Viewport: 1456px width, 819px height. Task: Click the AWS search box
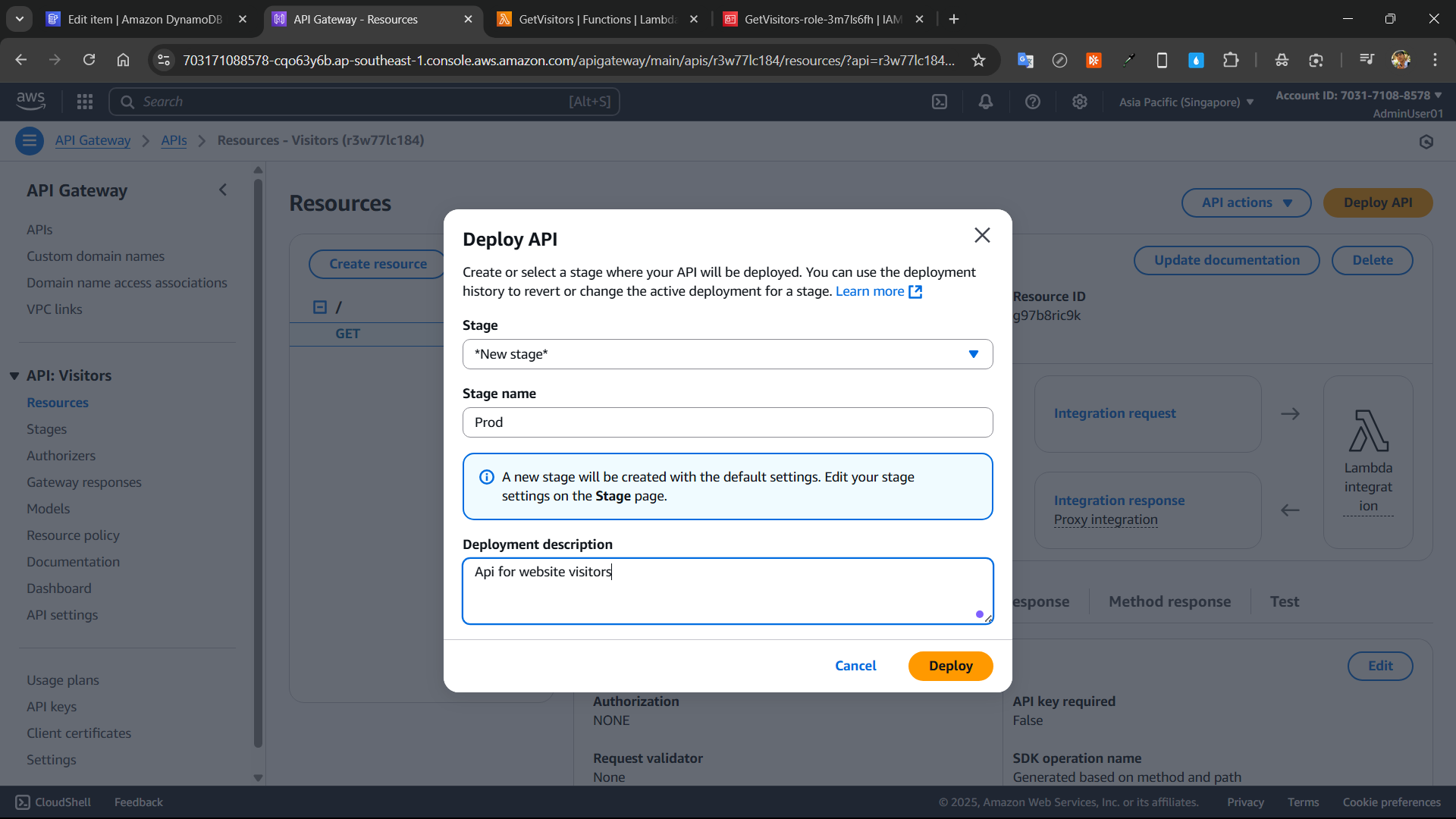click(x=365, y=102)
